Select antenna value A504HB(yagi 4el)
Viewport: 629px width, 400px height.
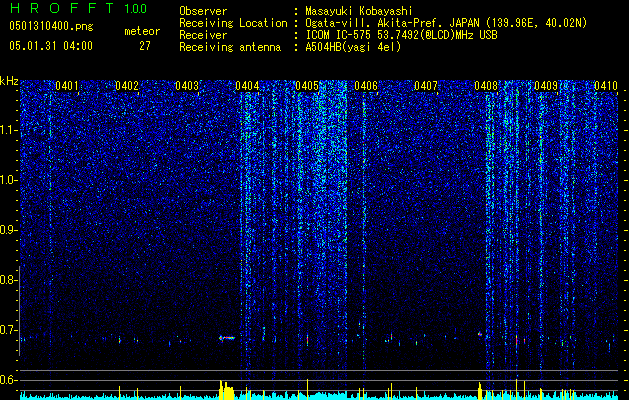tap(353, 47)
